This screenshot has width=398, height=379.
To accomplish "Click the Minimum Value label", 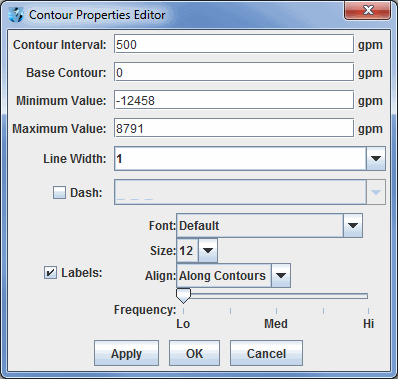I will tap(61, 101).
